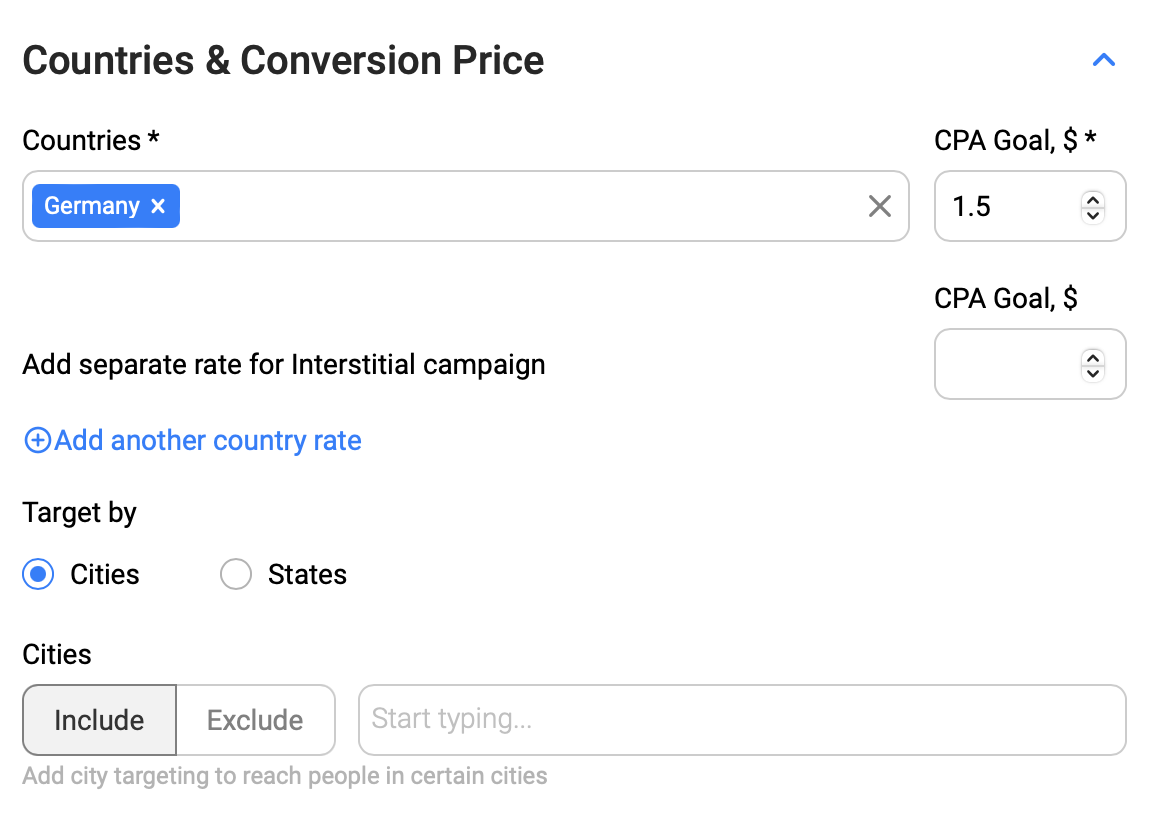Click the 'Countries & Conversion Price' heading
This screenshot has width=1160, height=814.
[x=283, y=61]
